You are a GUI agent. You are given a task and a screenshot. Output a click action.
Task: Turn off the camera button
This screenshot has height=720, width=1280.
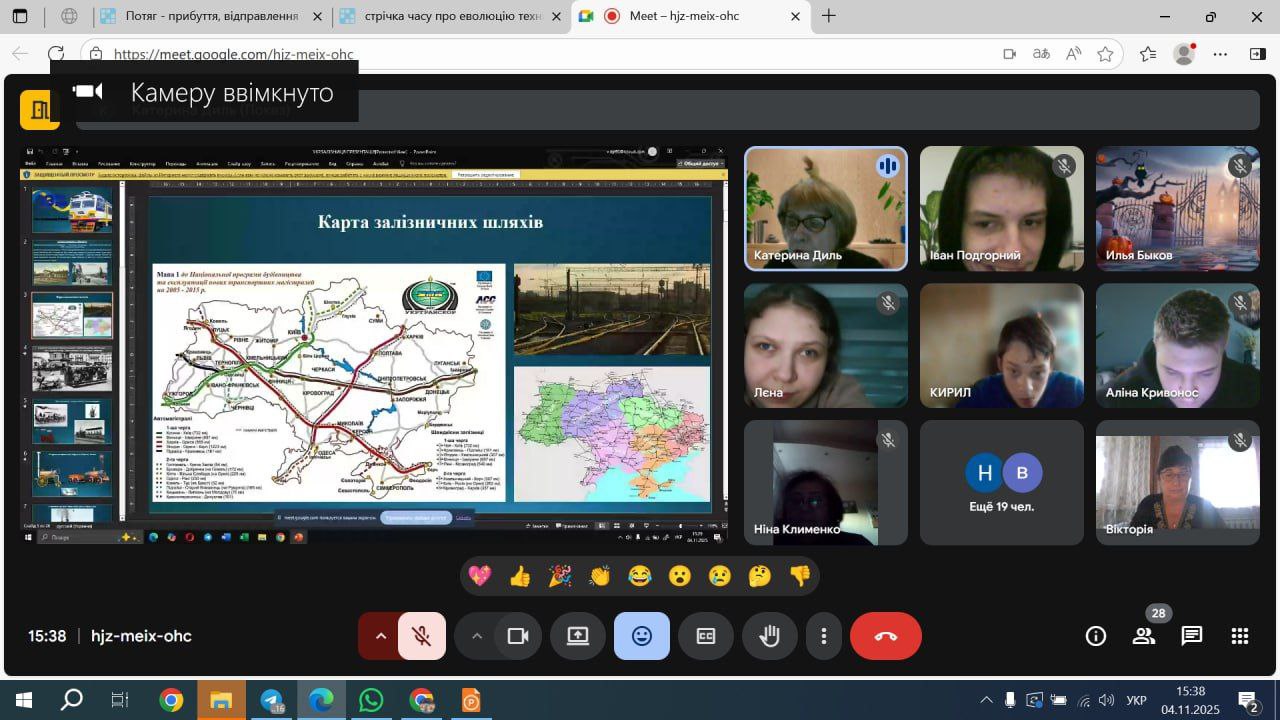tap(518, 636)
